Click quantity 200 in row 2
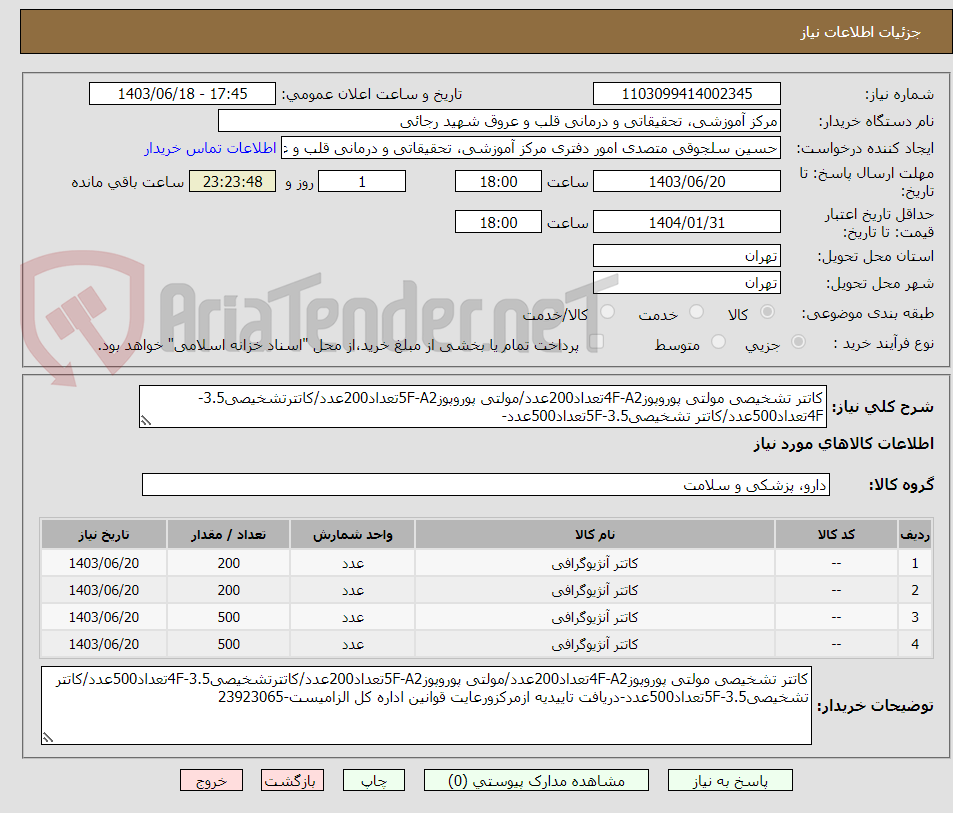The height and width of the screenshot is (813, 953). [229, 590]
